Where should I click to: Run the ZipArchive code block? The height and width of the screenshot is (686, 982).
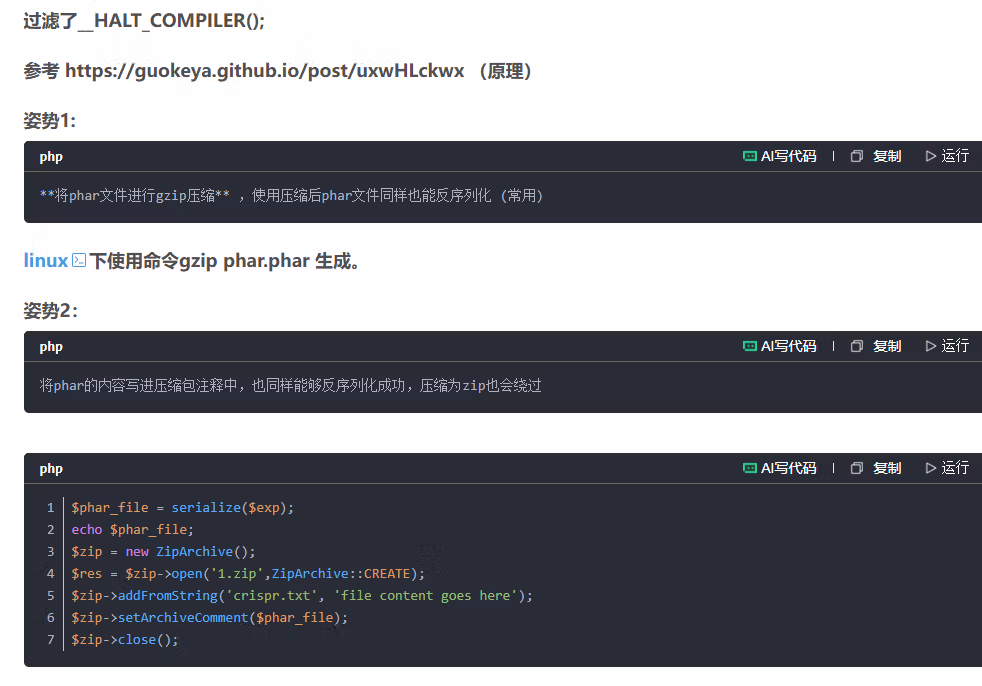point(947,468)
